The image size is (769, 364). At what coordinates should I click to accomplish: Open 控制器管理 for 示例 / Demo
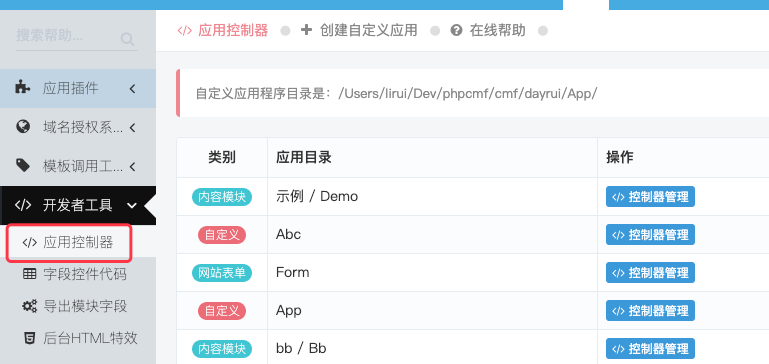pyautogui.click(x=650, y=197)
